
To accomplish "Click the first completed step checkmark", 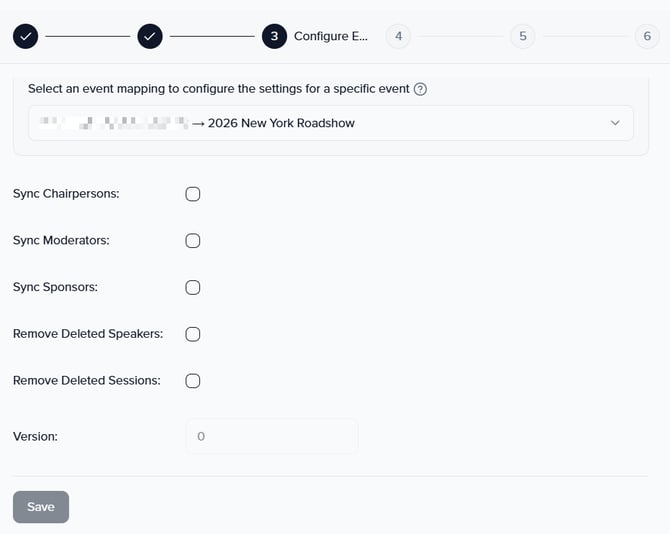I will point(26,36).
